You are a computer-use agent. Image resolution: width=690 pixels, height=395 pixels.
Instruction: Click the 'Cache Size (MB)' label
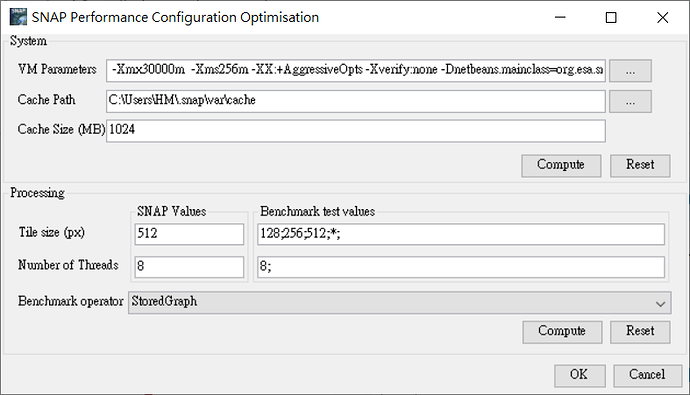61,129
